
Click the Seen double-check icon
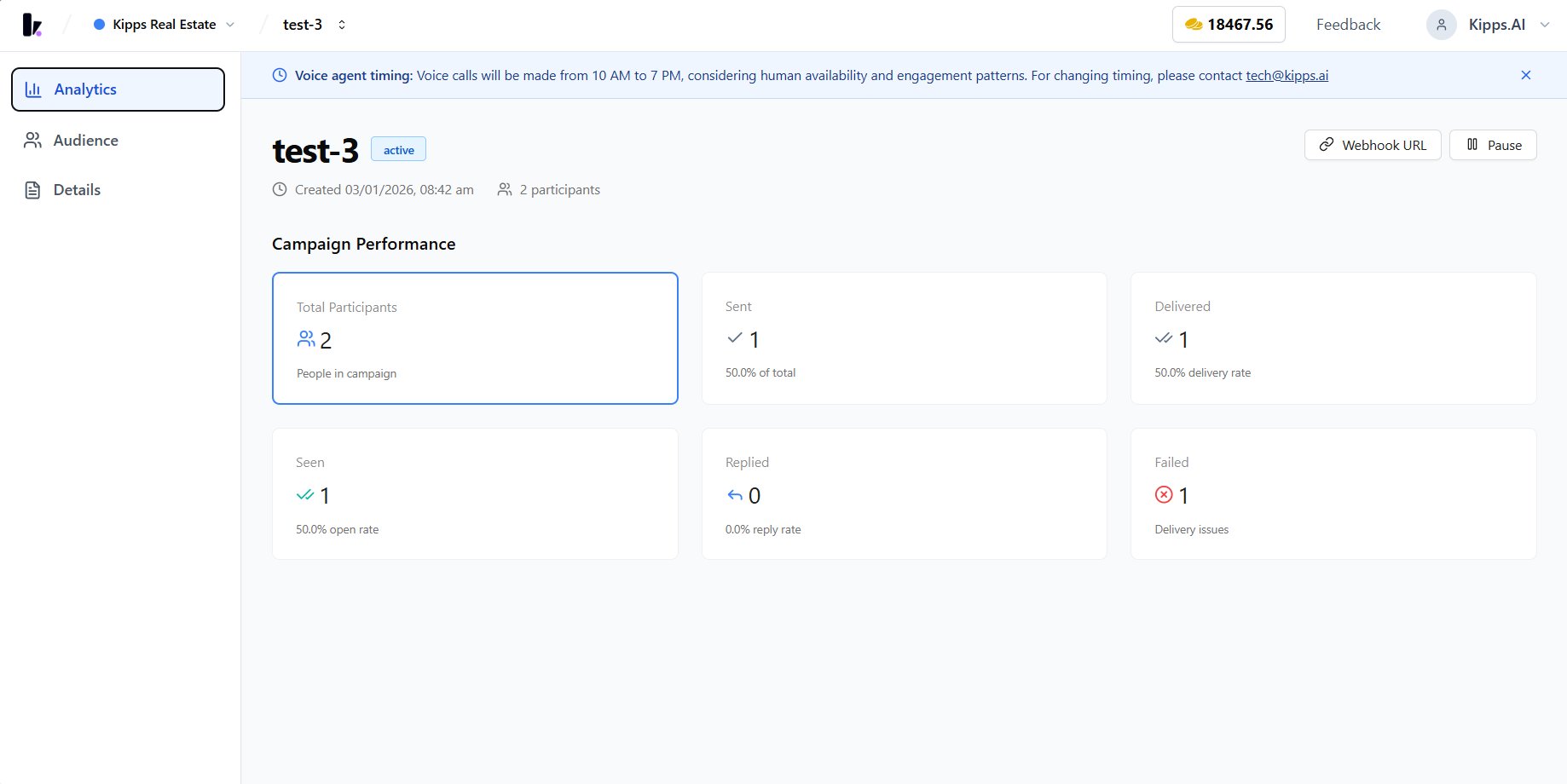tap(305, 495)
